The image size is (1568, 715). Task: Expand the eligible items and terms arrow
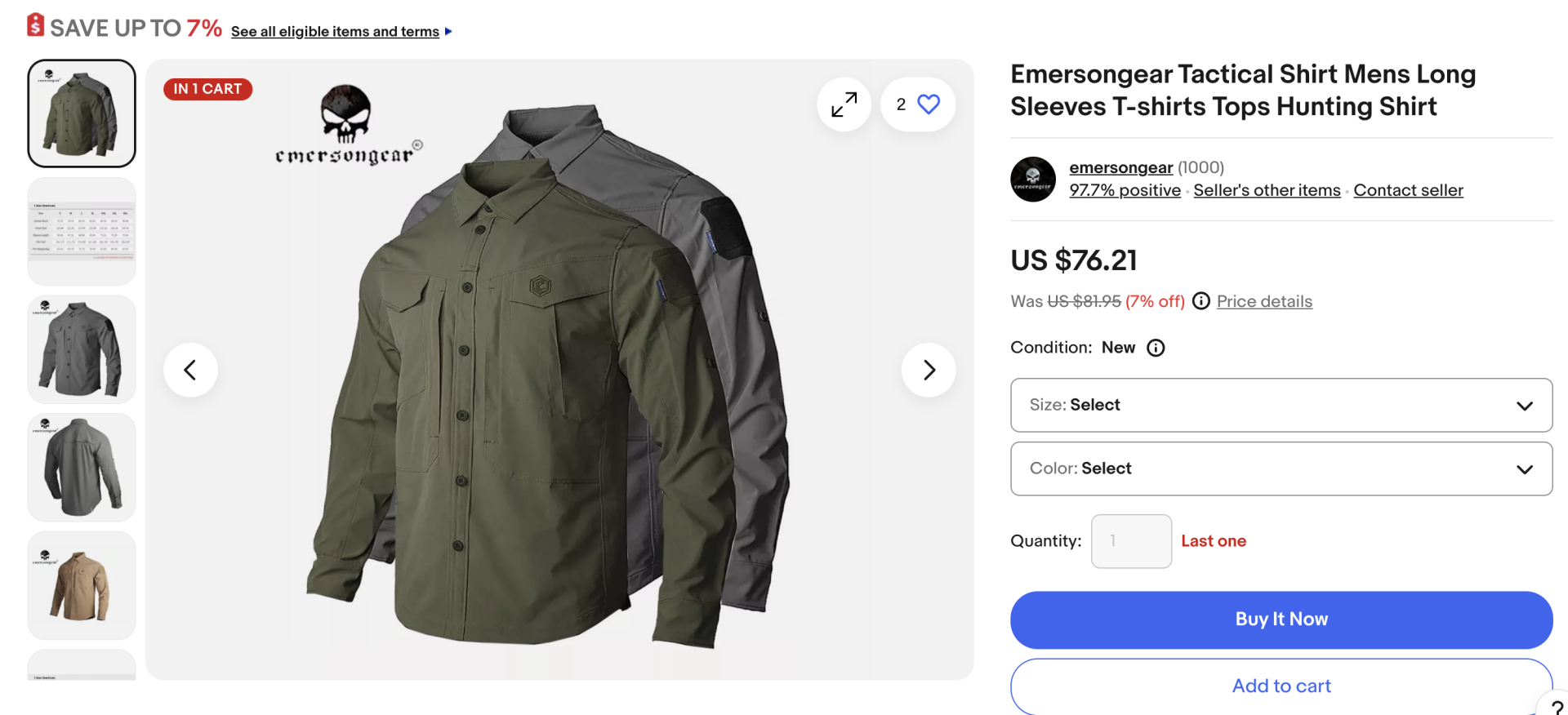(x=448, y=32)
